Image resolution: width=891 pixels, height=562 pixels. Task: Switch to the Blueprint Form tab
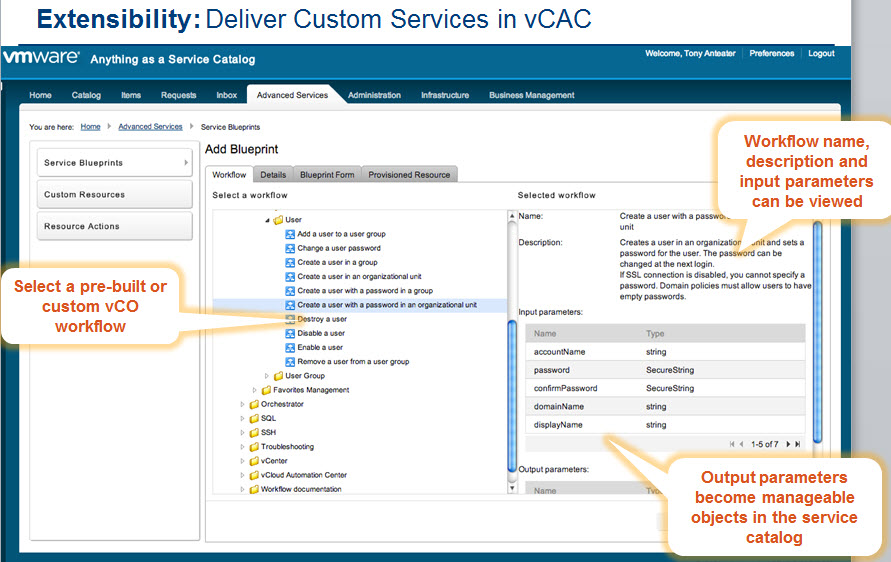[x=327, y=175]
